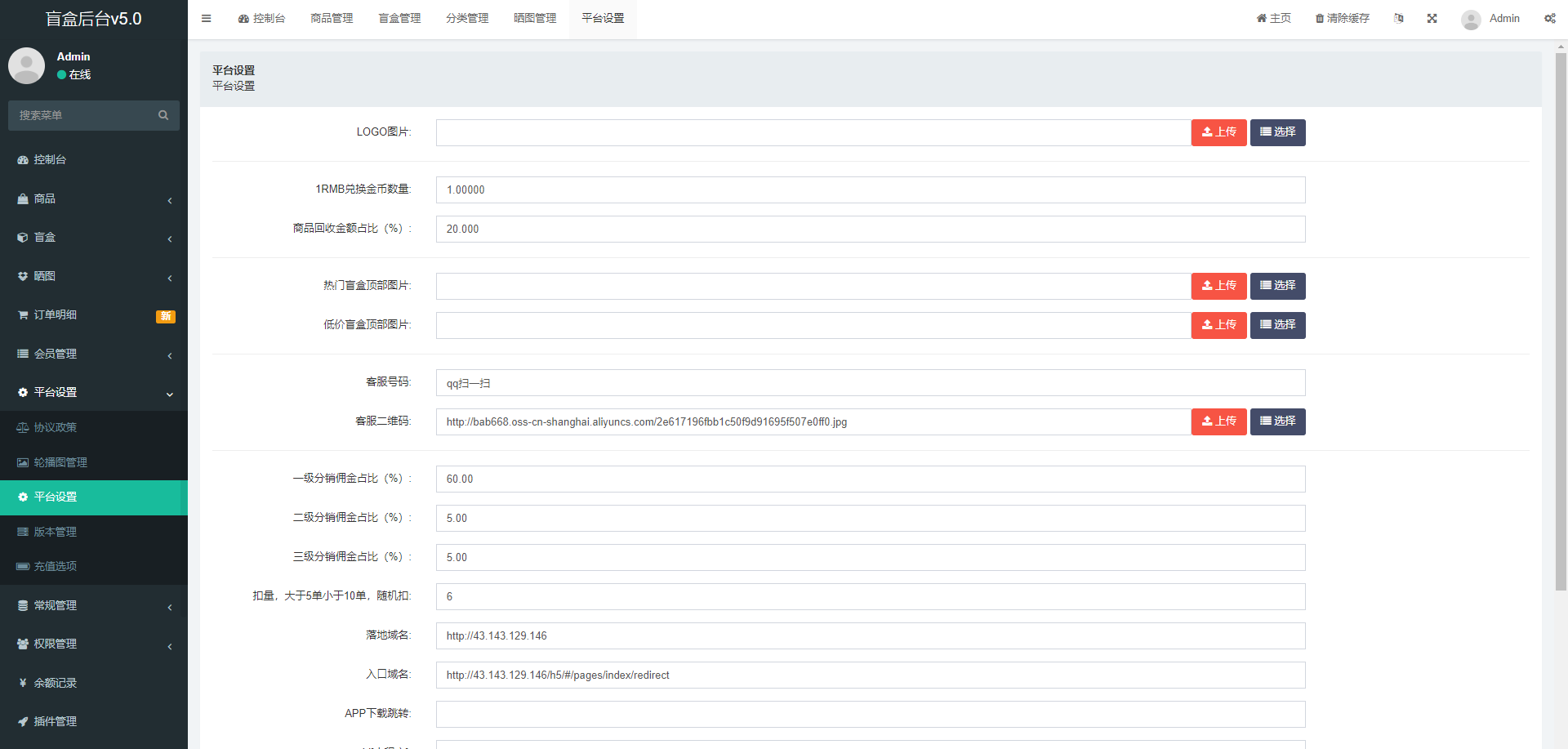1568x749 pixels.
Task: Open the settings gears icon at top-right
Action: click(x=1549, y=18)
